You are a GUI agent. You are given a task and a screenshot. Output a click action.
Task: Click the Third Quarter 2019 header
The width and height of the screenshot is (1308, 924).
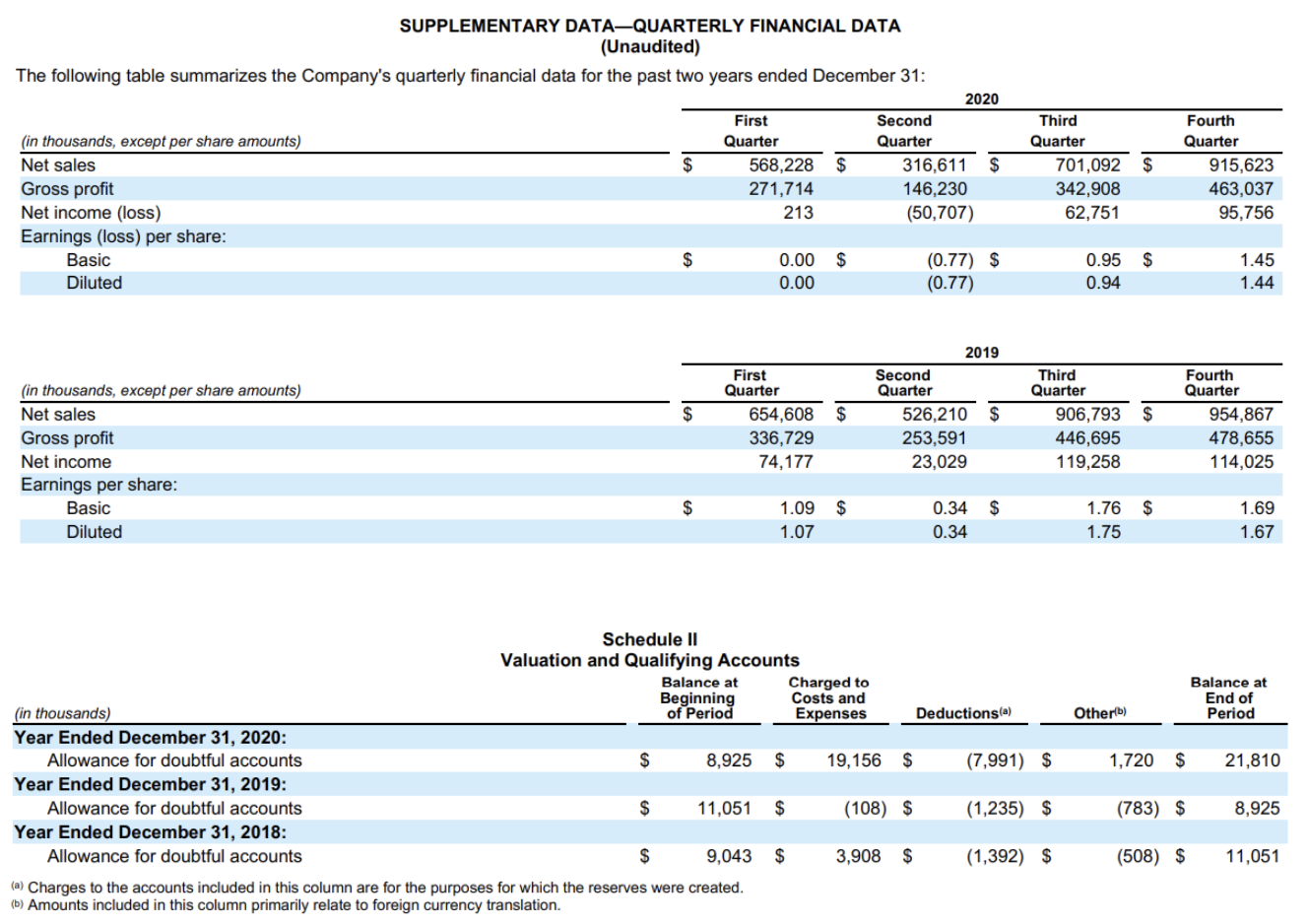1058,381
